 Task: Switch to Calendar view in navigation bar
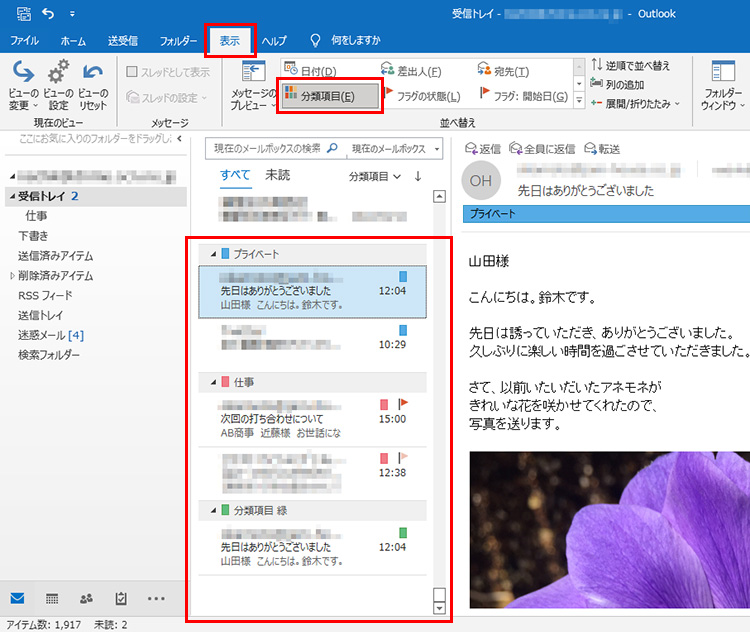52,598
